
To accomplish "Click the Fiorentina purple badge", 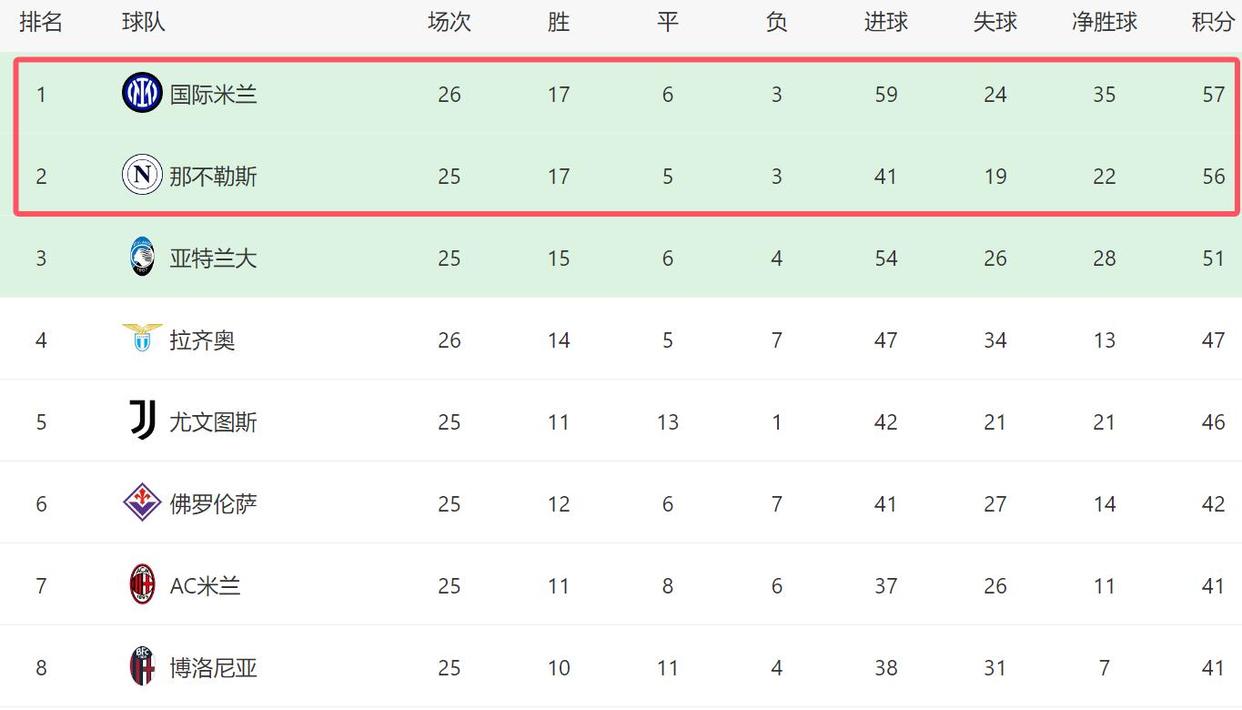I will point(142,502).
